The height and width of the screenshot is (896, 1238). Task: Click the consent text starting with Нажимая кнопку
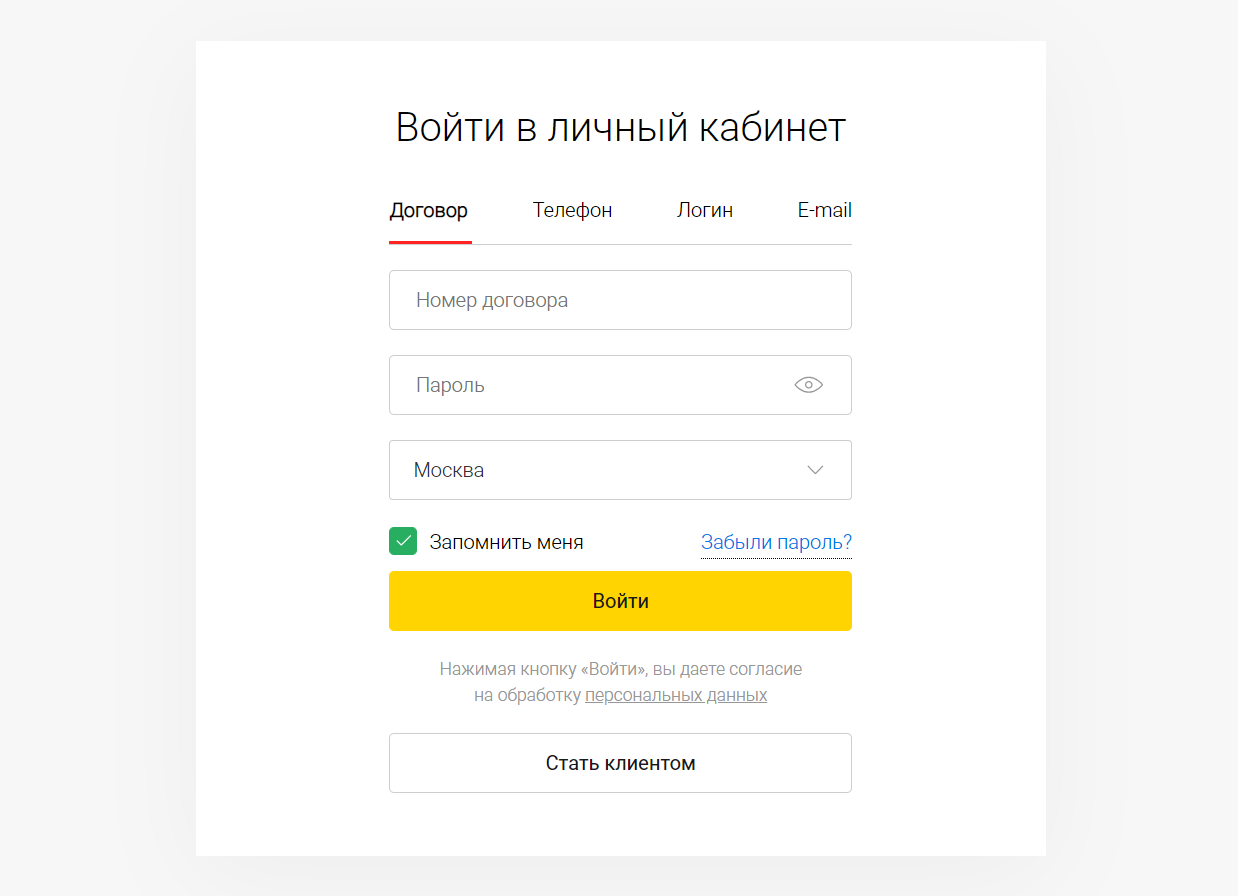[620, 682]
